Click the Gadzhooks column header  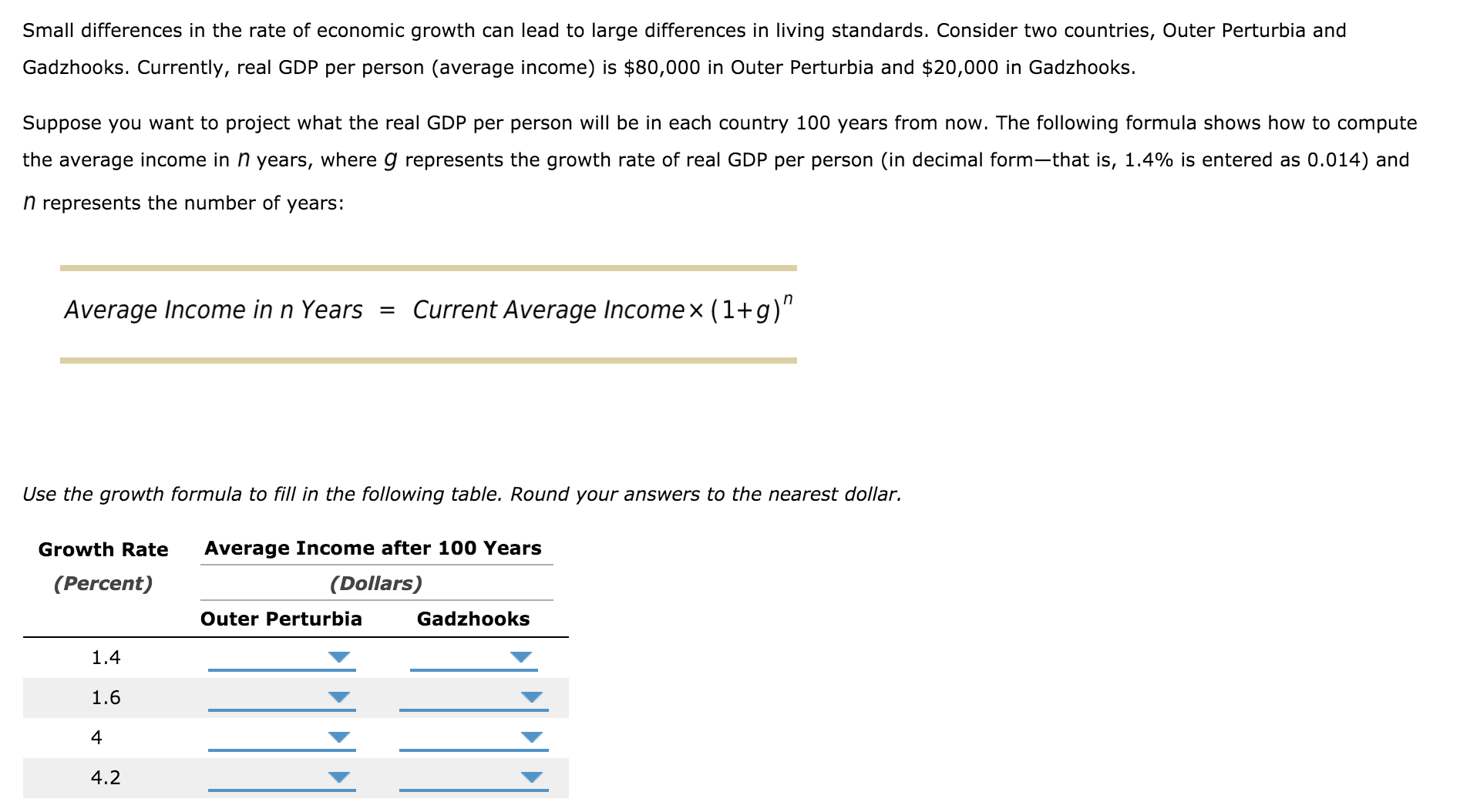click(473, 618)
